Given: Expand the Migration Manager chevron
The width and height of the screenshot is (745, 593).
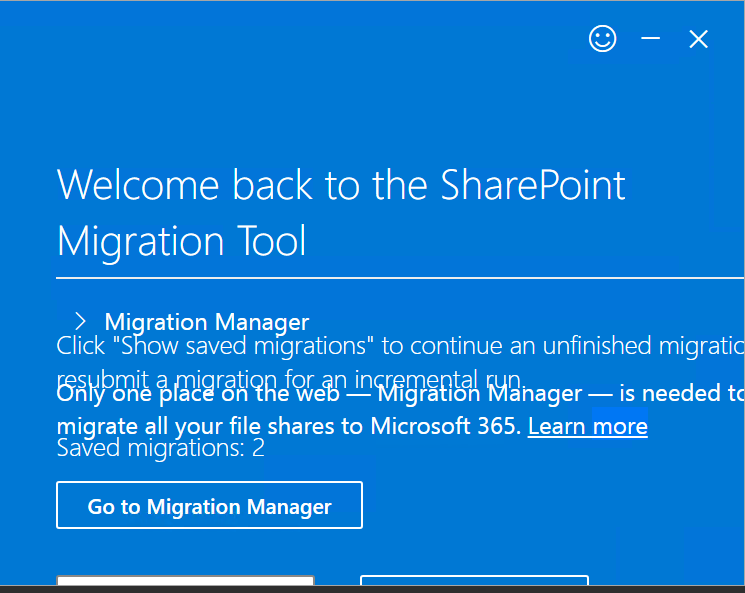Looking at the screenshot, I should 81,322.
